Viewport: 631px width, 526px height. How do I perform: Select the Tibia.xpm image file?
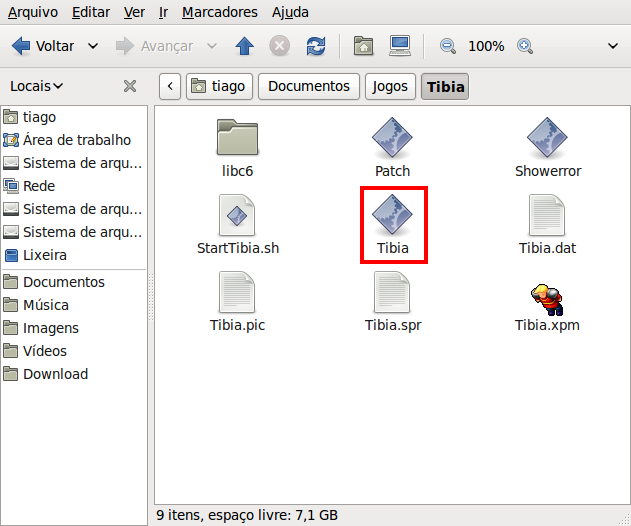pos(547,298)
